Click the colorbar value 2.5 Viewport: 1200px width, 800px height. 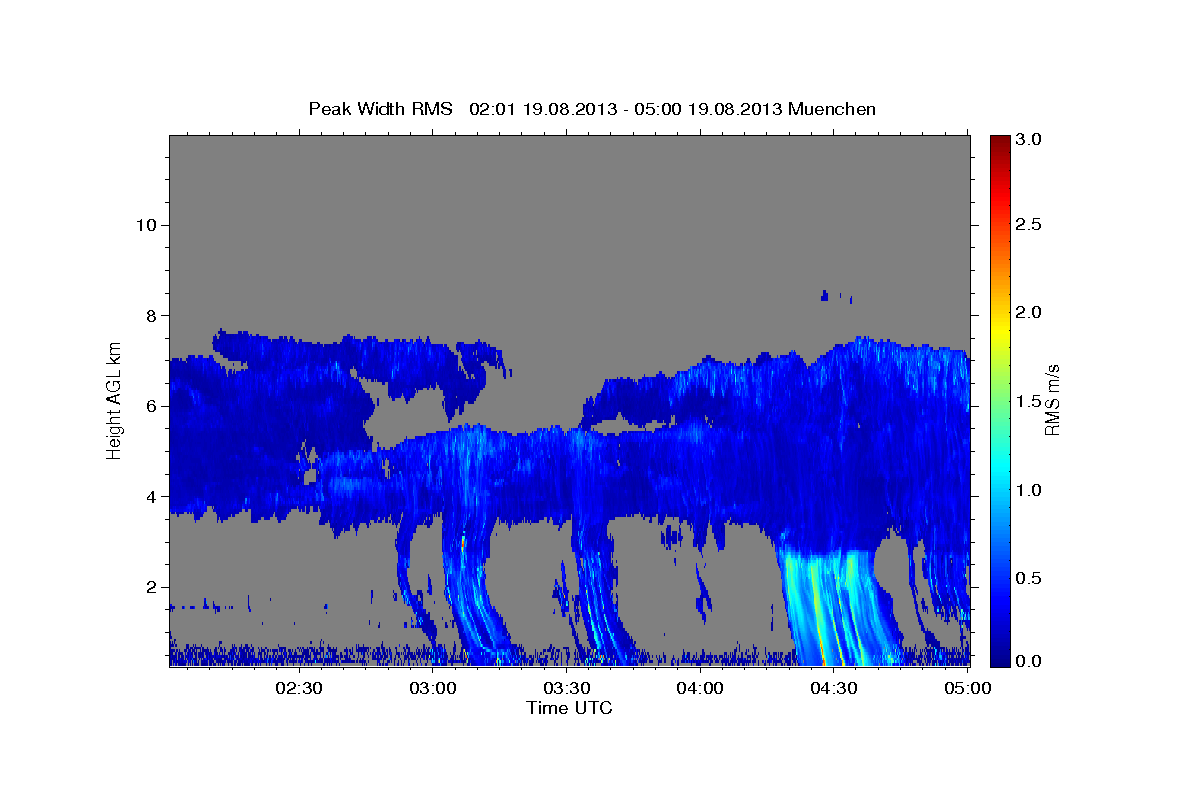1030,225
